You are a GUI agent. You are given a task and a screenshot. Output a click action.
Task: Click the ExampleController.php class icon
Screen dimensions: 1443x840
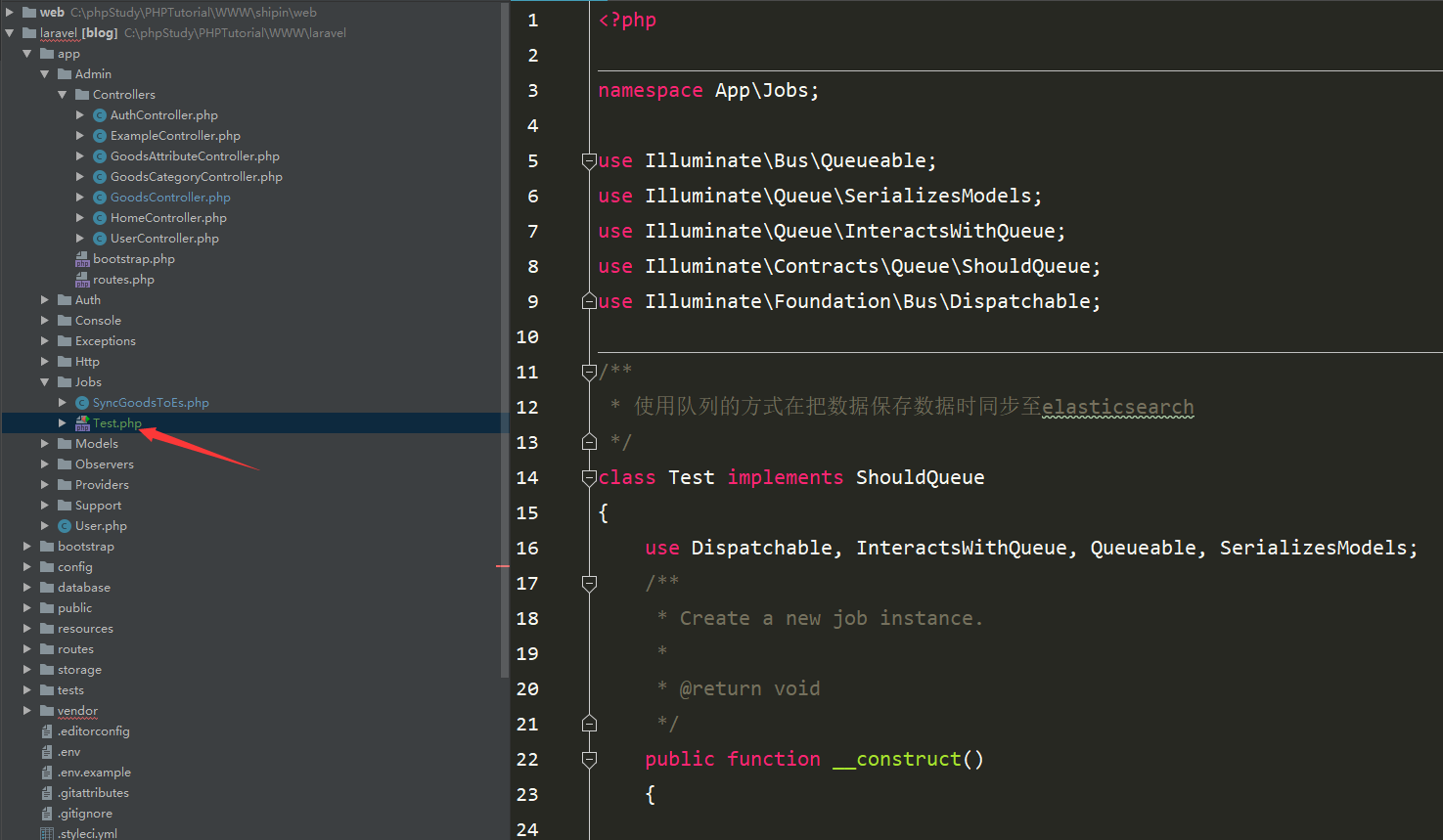pos(99,136)
